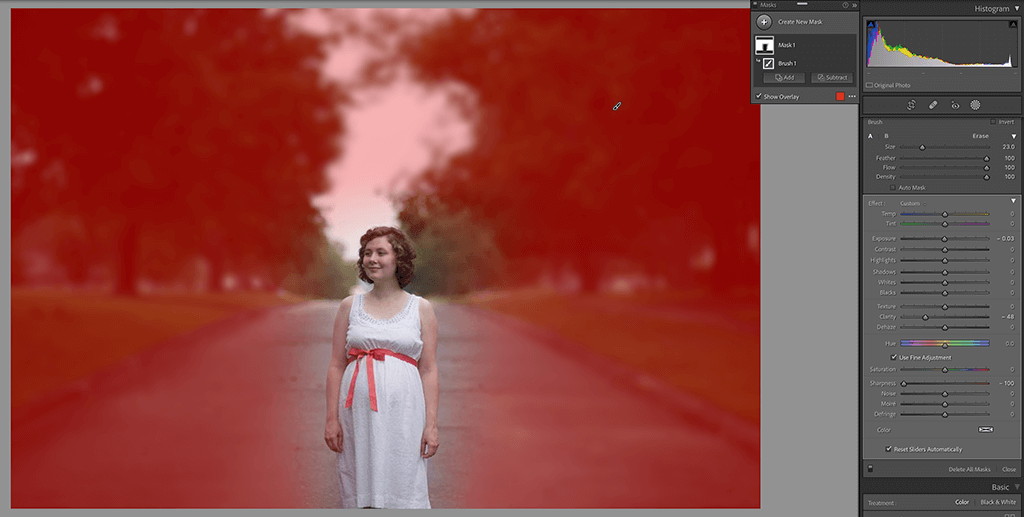Toggle shadow clipping indicator in histogram
Image resolution: width=1024 pixels, height=517 pixels.
pyautogui.click(x=871, y=25)
